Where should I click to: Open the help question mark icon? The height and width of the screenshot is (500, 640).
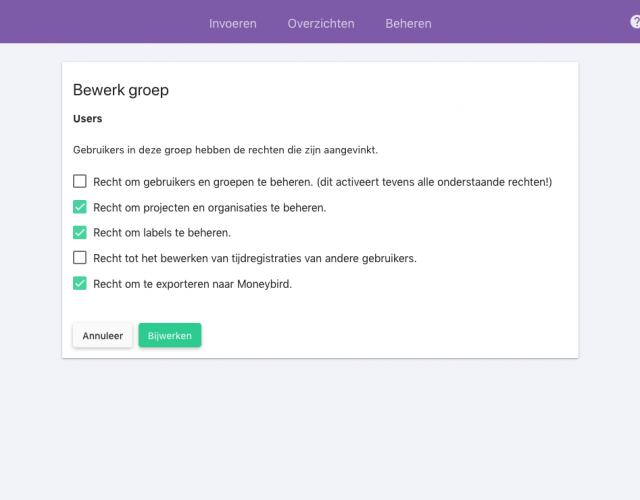[636, 22]
